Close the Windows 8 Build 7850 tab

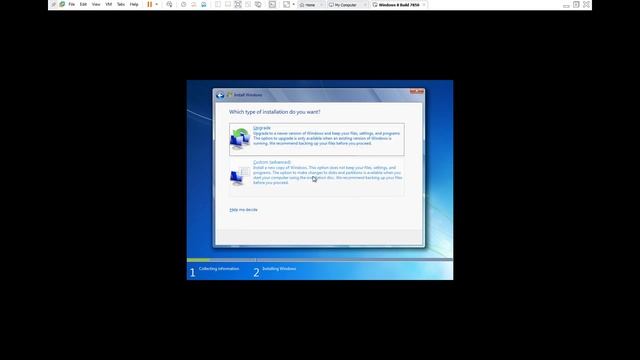pyautogui.click(x=424, y=5)
